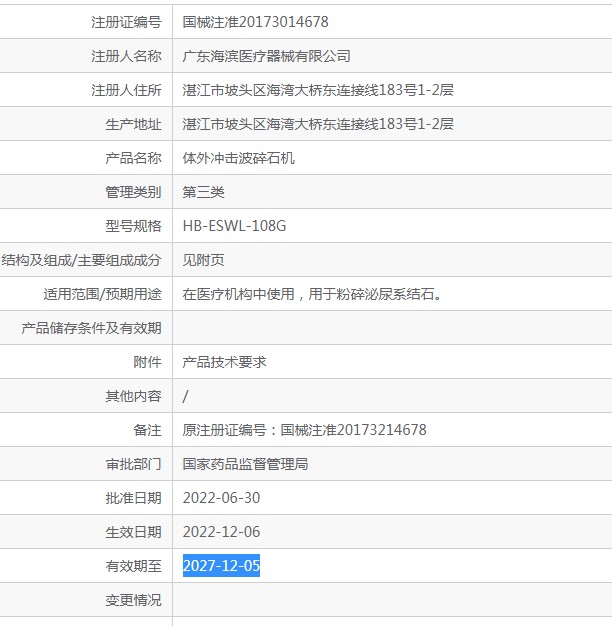Image resolution: width=612 pixels, height=626 pixels.
Task: Click the 产品储存条件及有效期 label
Action: 91,328
